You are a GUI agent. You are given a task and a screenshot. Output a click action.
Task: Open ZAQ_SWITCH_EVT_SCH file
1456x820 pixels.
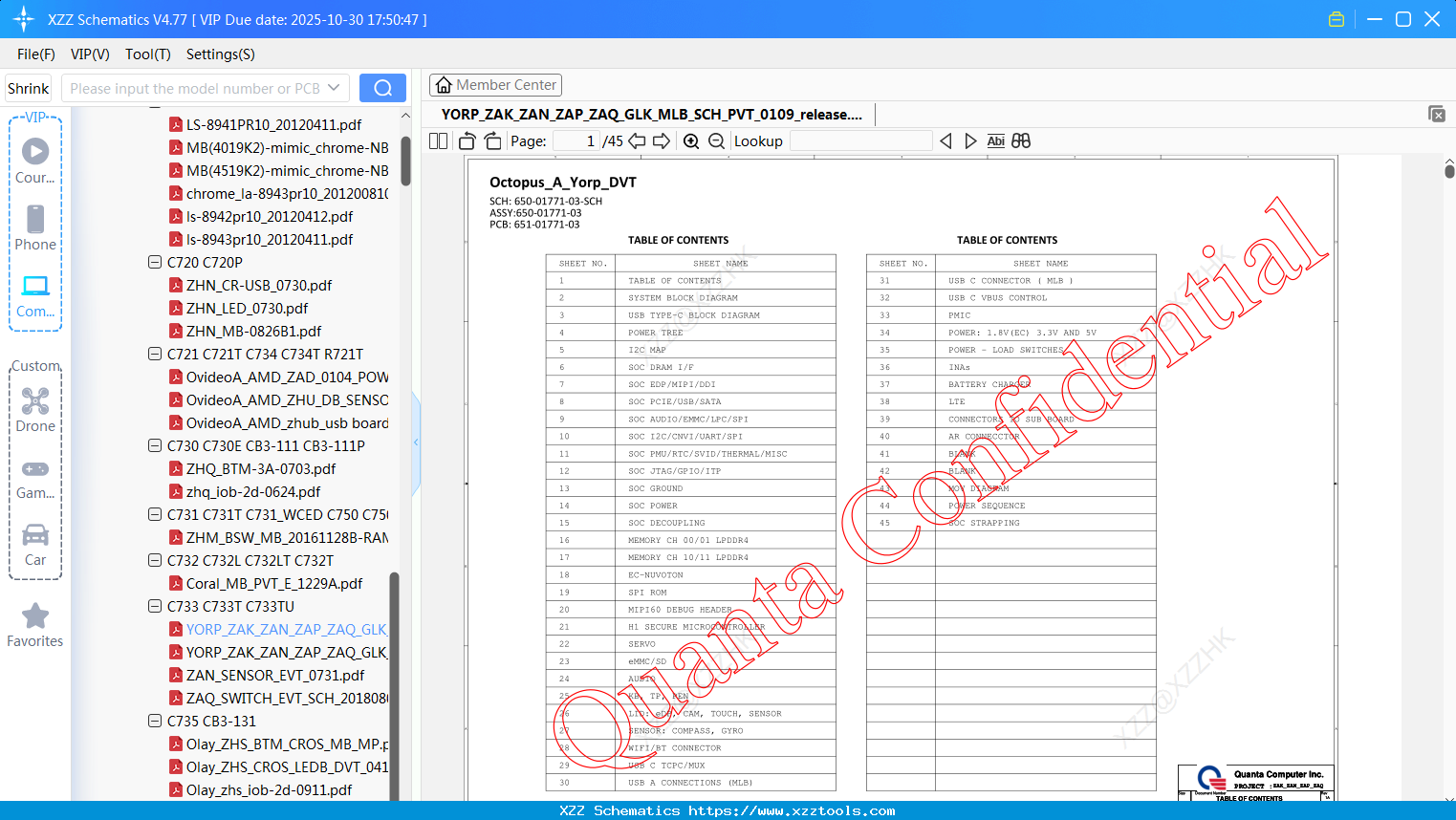click(x=287, y=698)
